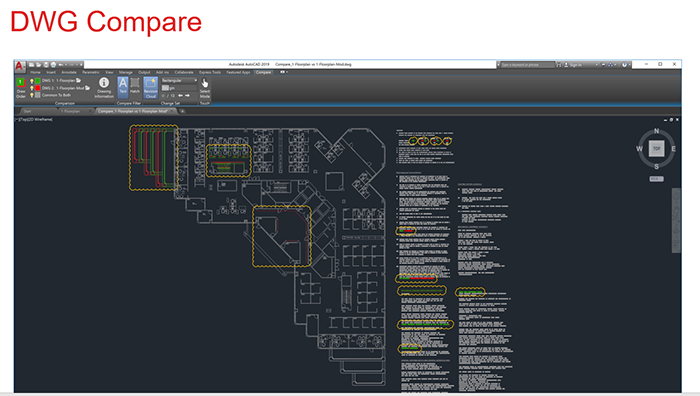Go to next change set arrow

click(187, 96)
